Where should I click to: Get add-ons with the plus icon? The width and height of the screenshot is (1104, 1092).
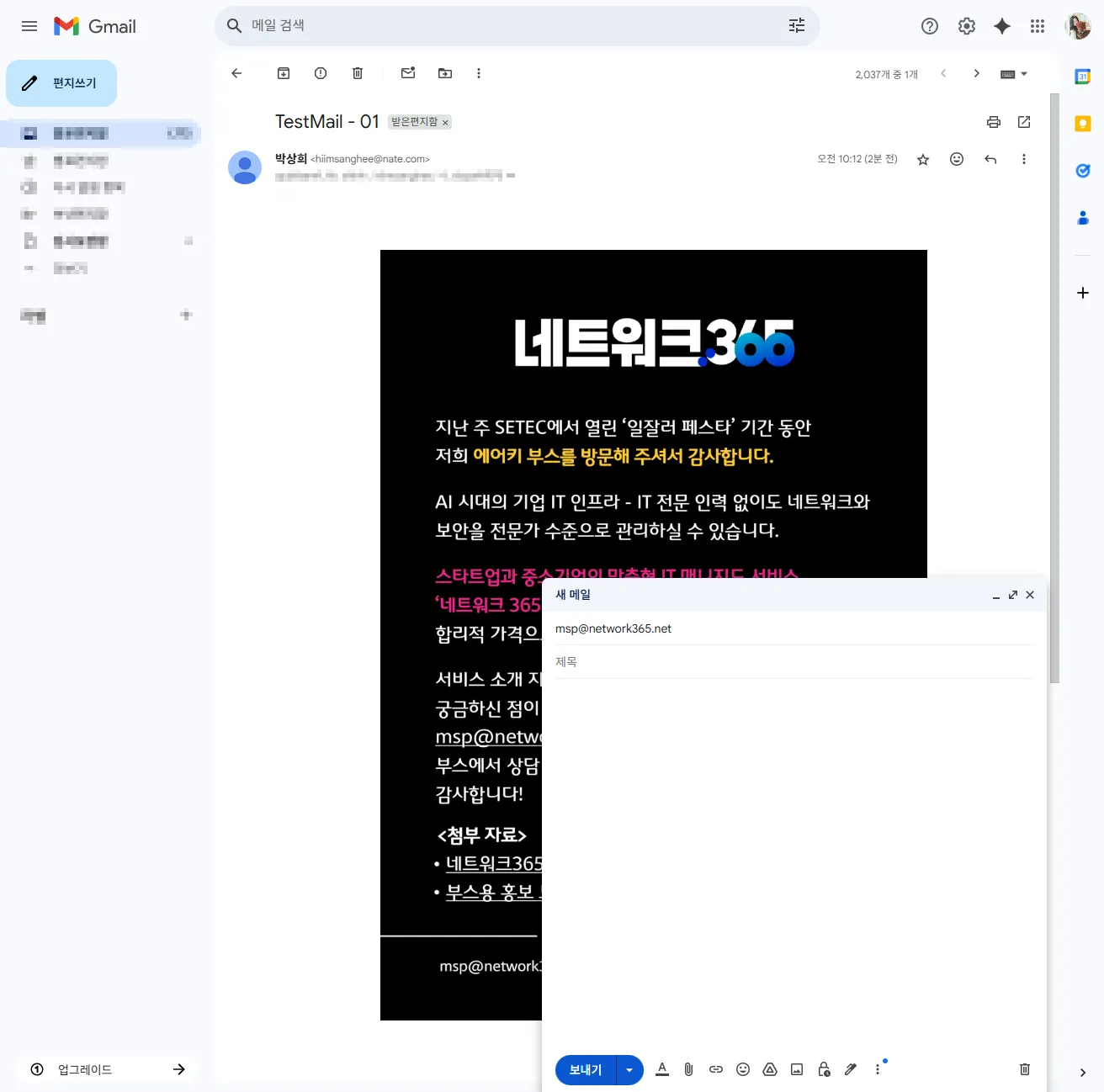(1083, 293)
